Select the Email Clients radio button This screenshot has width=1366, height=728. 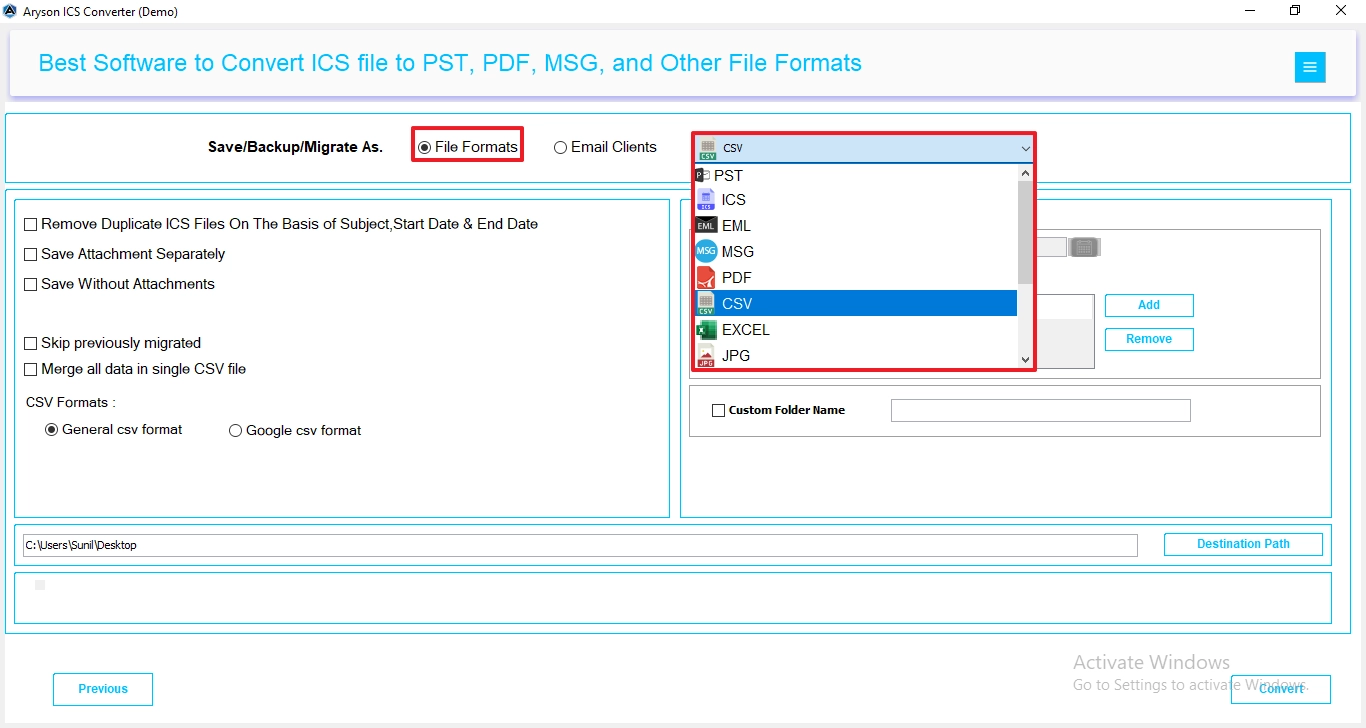(x=560, y=147)
